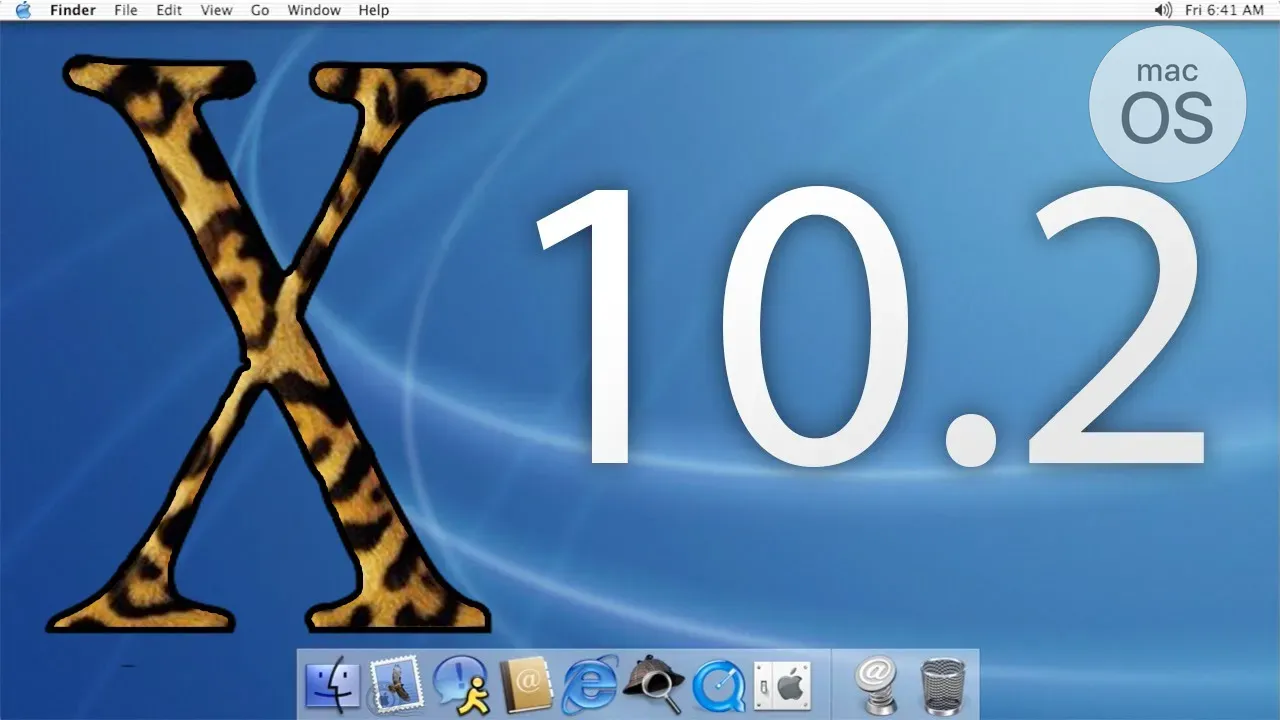1280x720 pixels.
Task: Open iChat with the running man bubble
Action: point(460,685)
